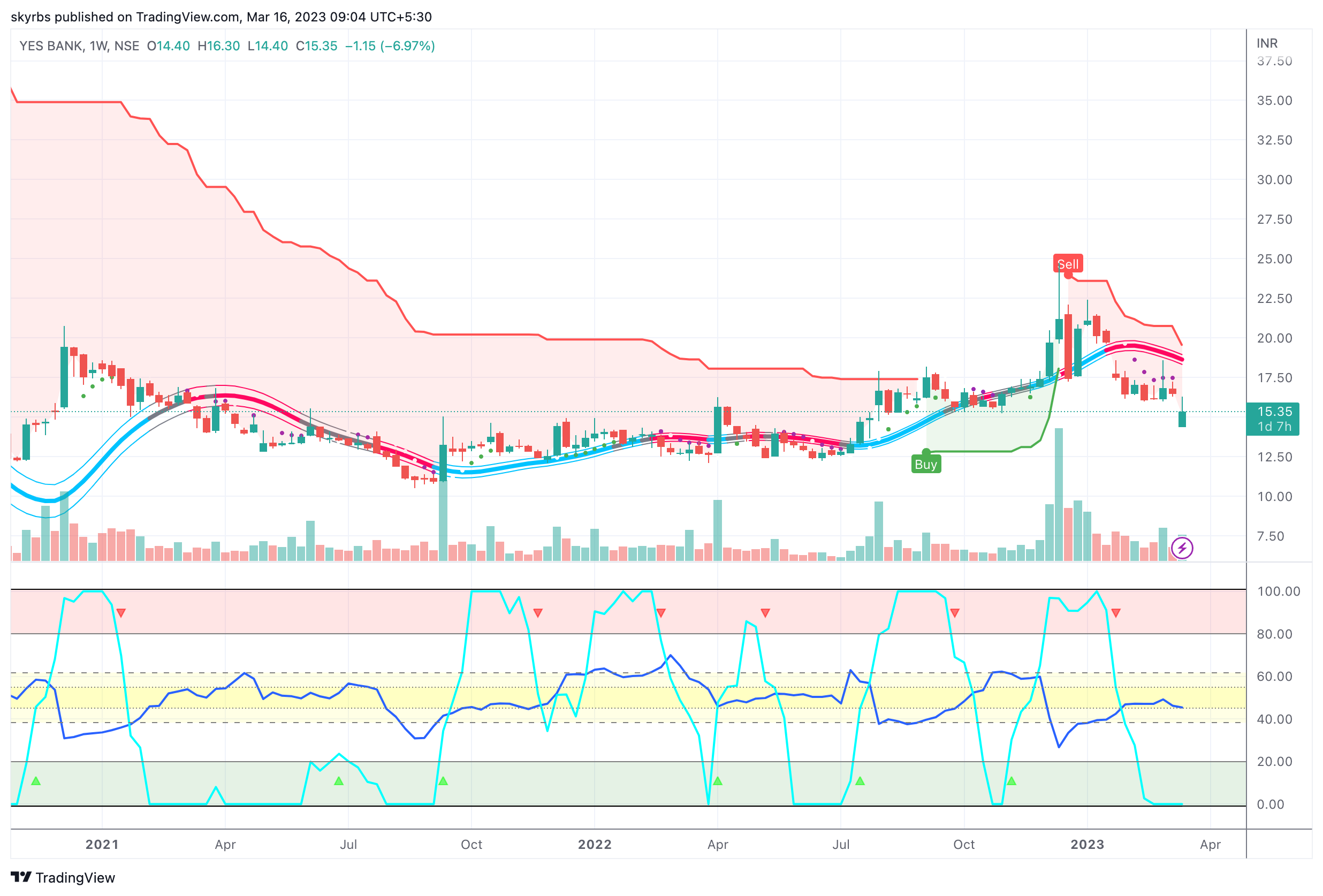Click the 35.00 price axis label
The width and height of the screenshot is (1323, 896).
pos(1274,101)
